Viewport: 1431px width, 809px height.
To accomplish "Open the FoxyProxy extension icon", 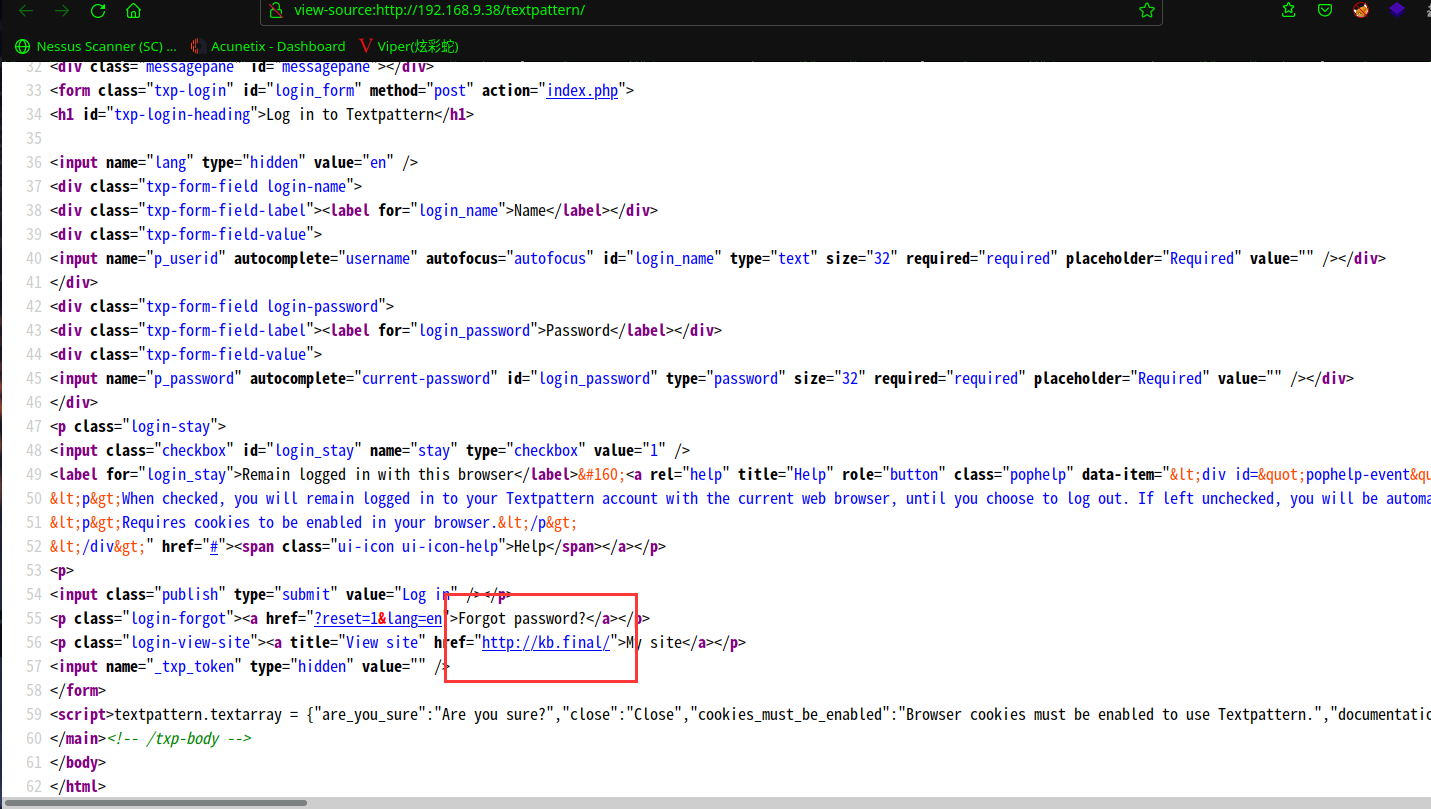I will [1360, 10].
